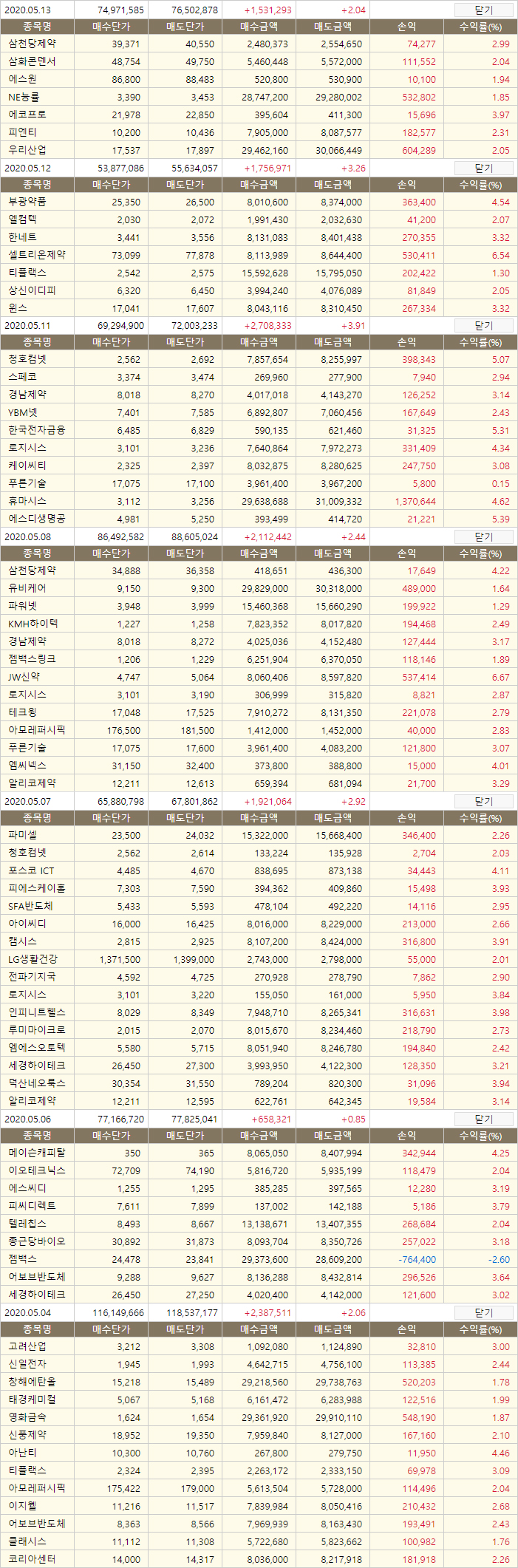The width and height of the screenshot is (518, 1568).
Task: Click the +2,708,333 daily profit total
Action: click(x=267, y=326)
